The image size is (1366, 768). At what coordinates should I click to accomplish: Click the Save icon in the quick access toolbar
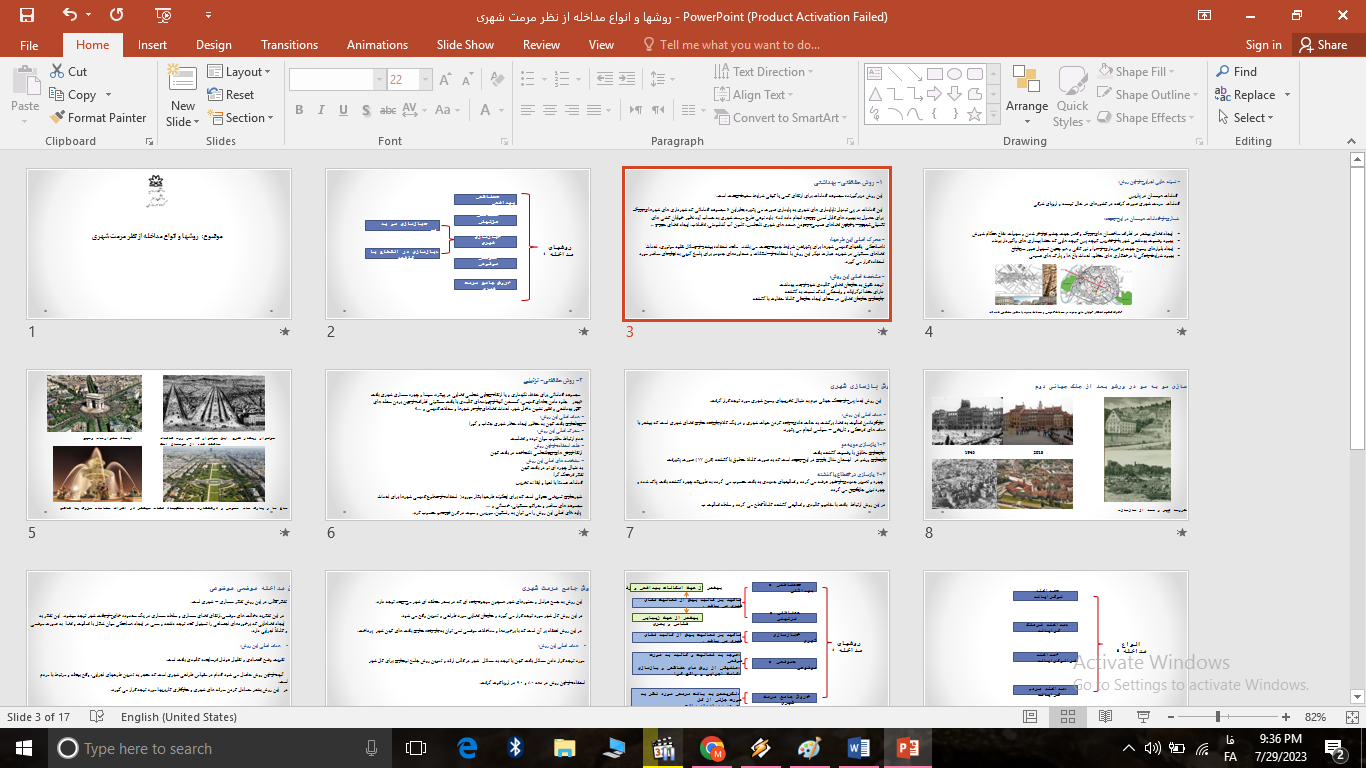pyautogui.click(x=26, y=15)
